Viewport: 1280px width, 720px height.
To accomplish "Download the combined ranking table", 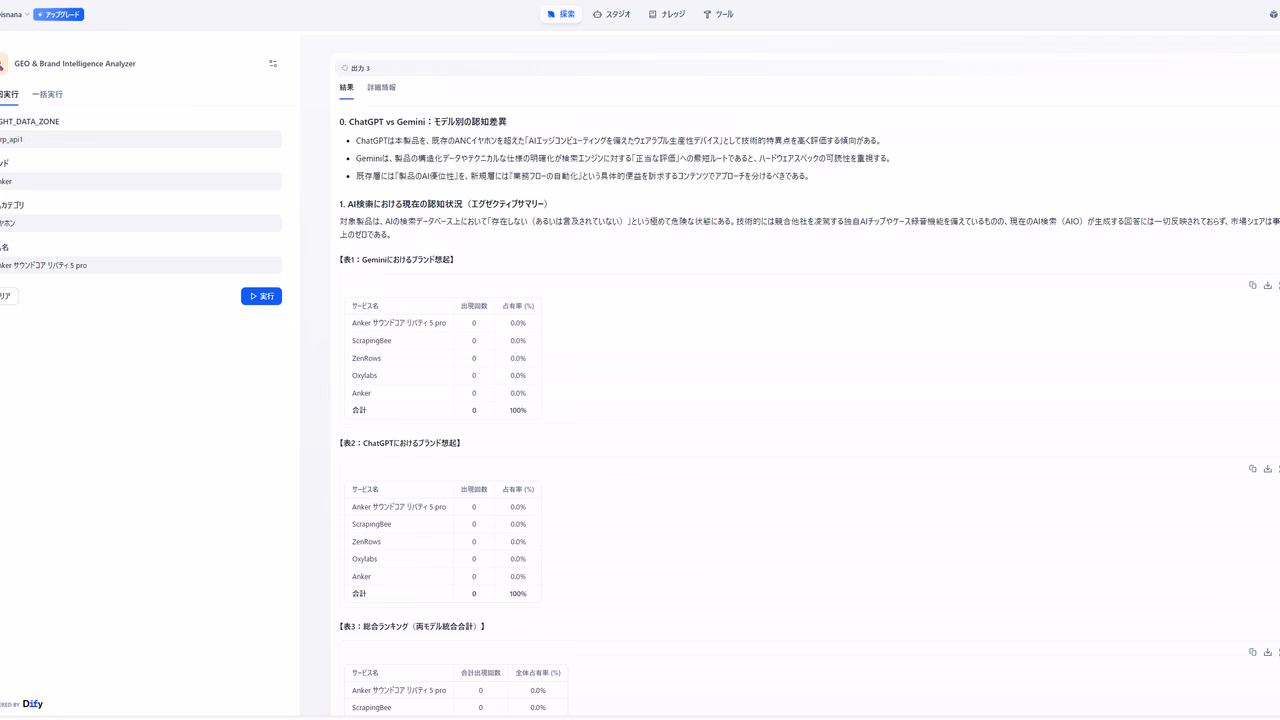I will (x=1267, y=652).
